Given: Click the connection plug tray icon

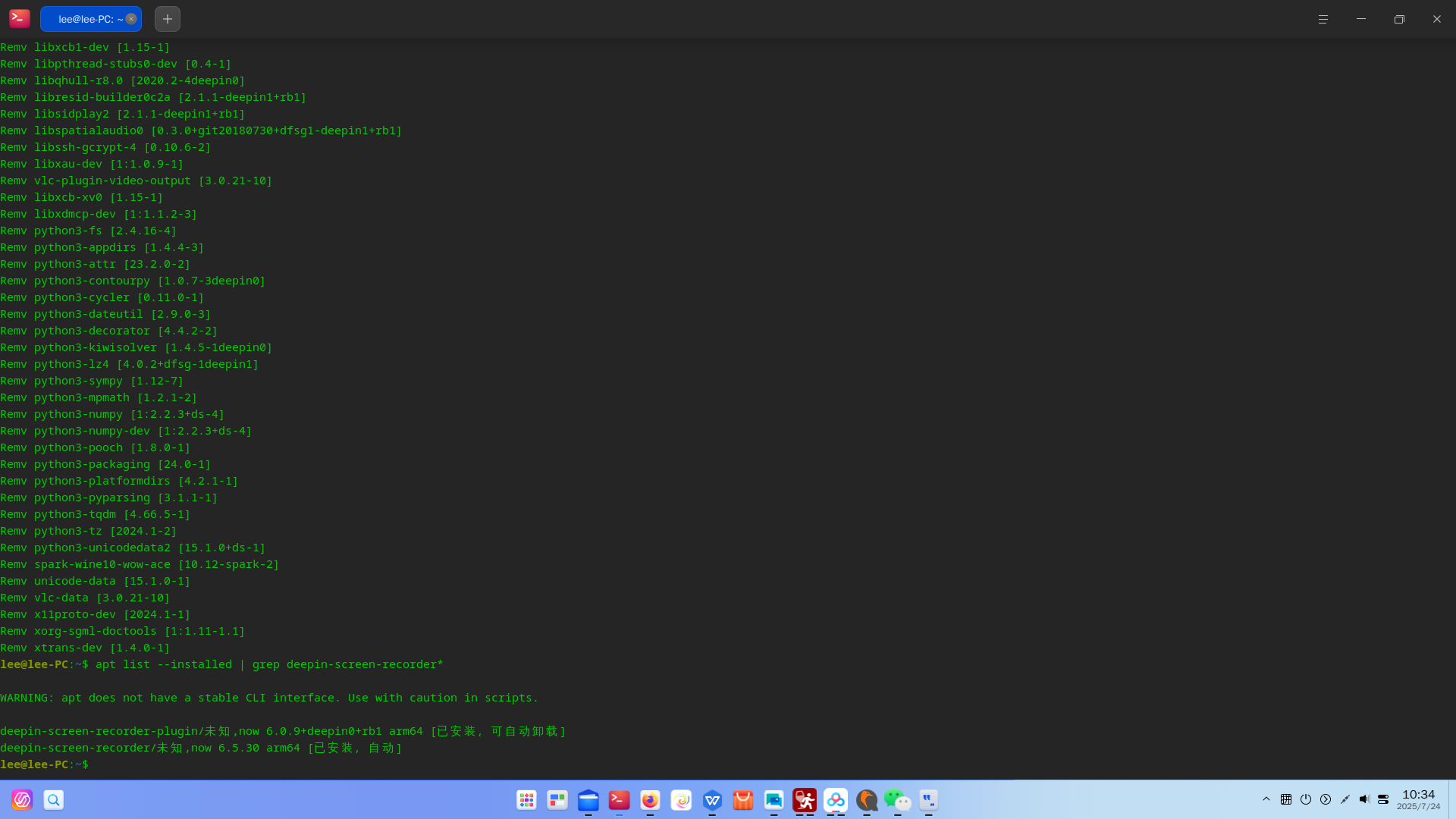Looking at the screenshot, I should (x=1345, y=799).
